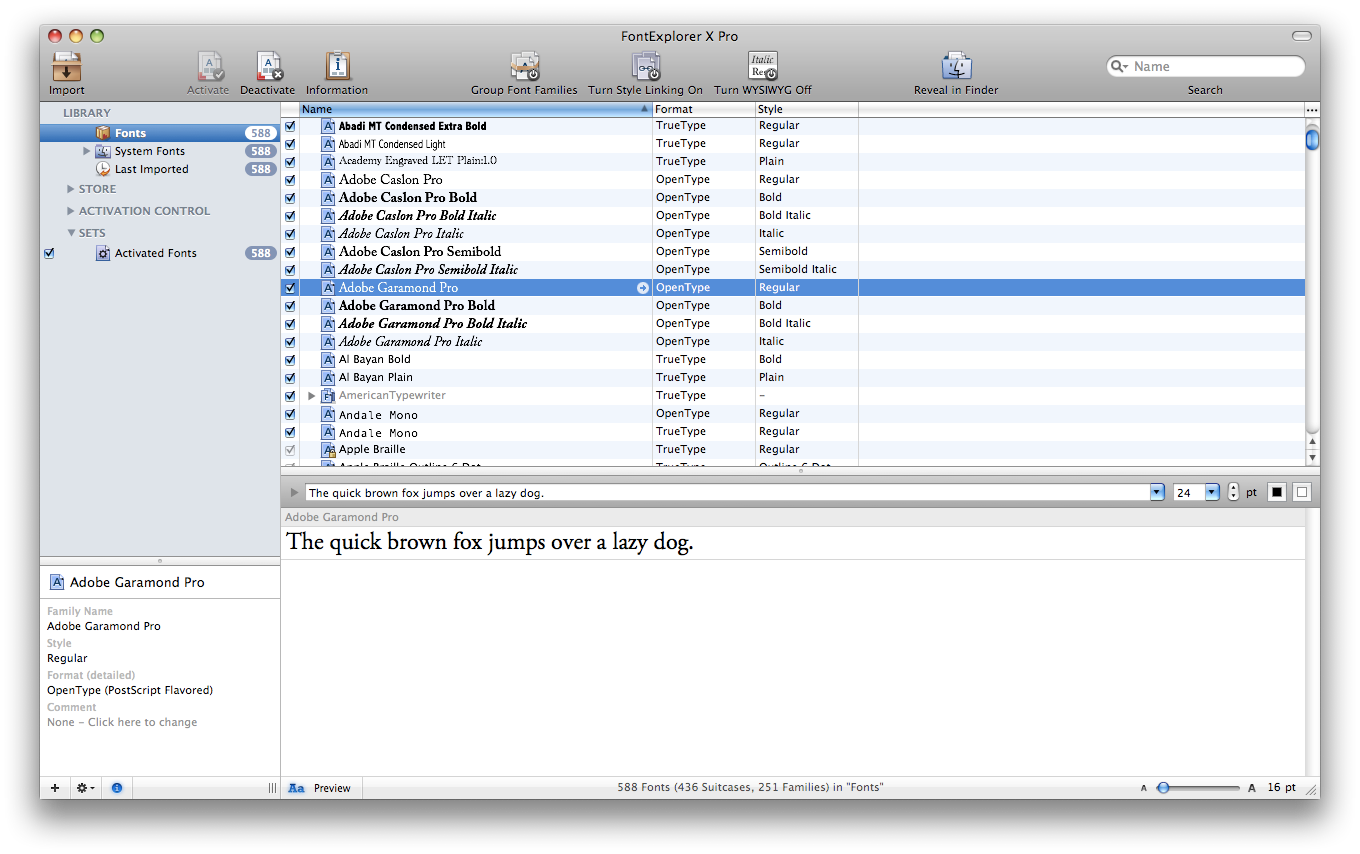Select Fonts library icon in sidebar
Viewport: 1360px width, 854px height.
[x=103, y=133]
